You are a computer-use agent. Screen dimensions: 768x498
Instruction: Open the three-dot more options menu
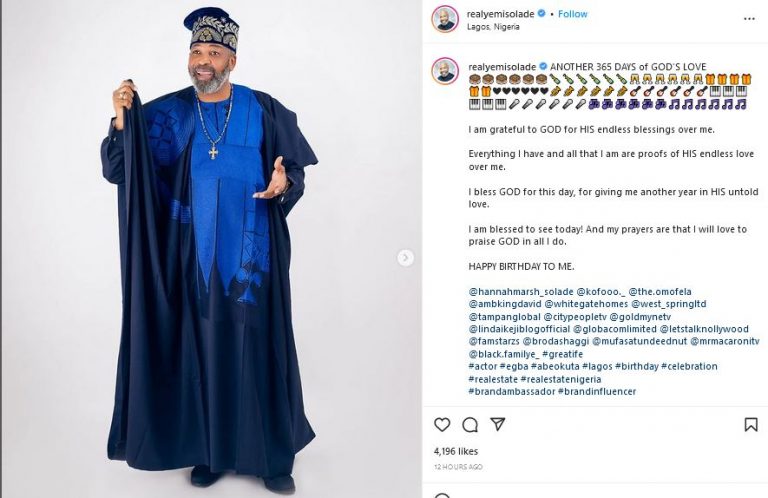[749, 18]
